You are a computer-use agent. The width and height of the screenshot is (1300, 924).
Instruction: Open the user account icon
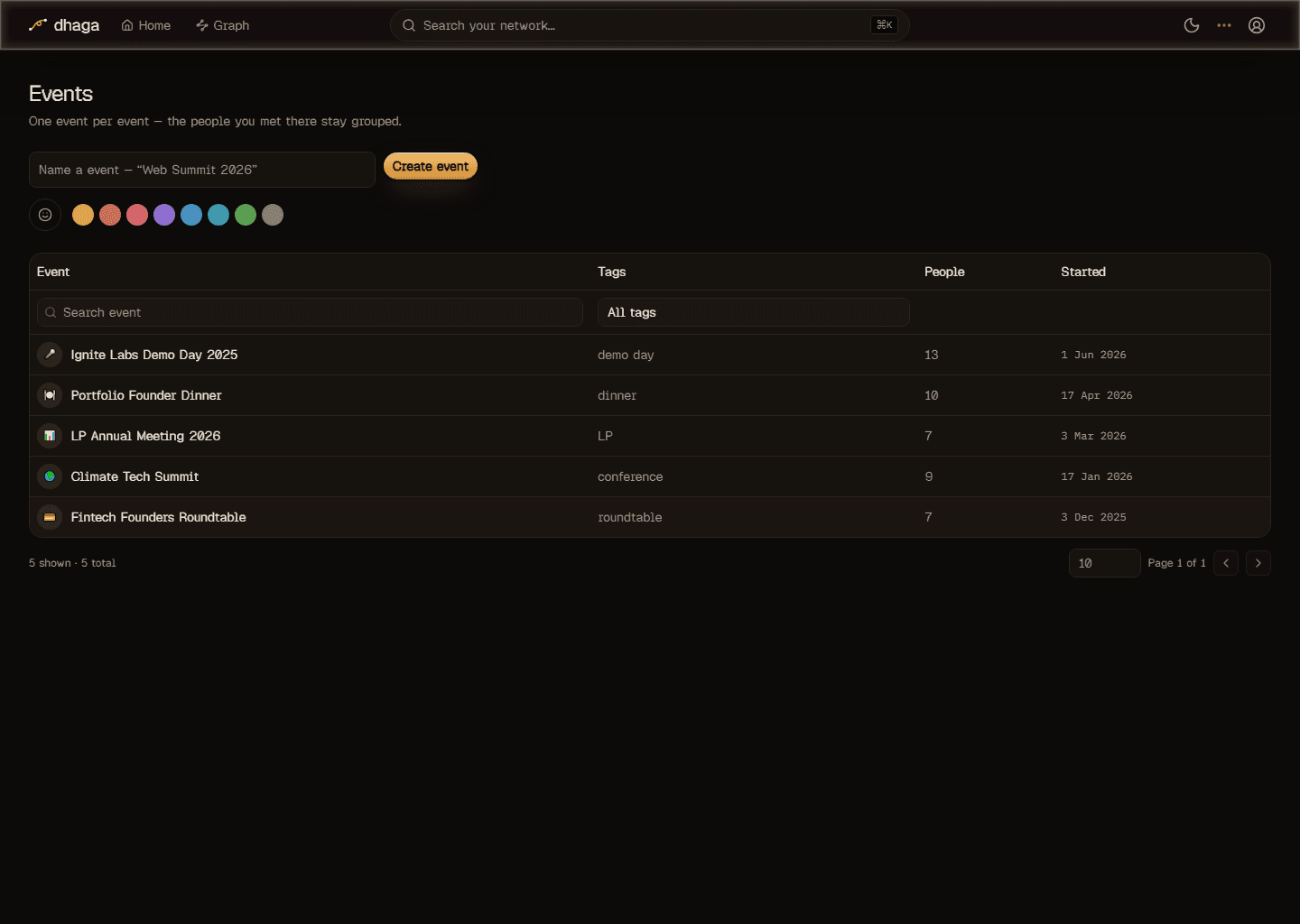pyautogui.click(x=1257, y=25)
